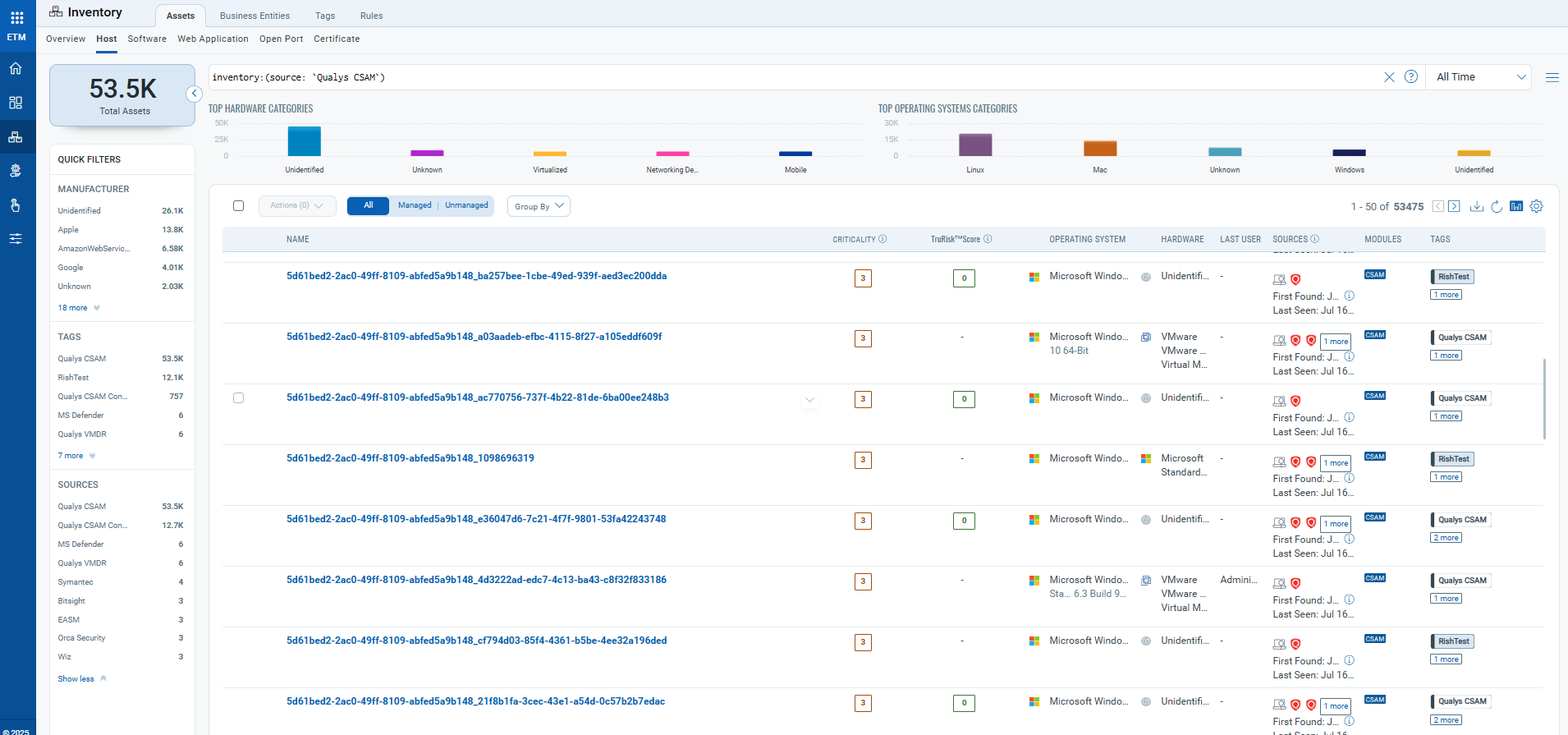Open the Dashboard icon in sidebar
This screenshot has height=735, width=1568.
point(16,103)
